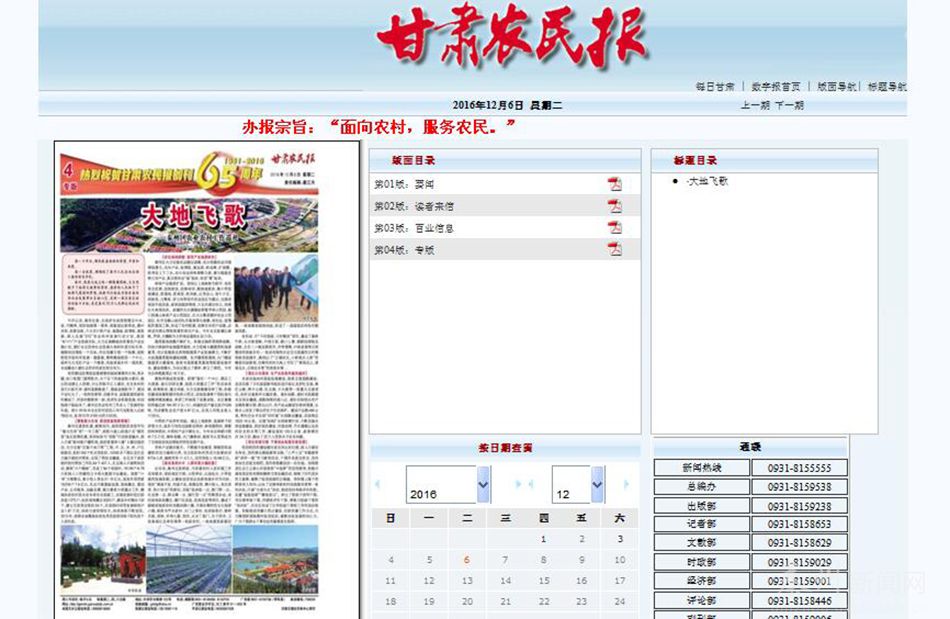Open 每日甘肃 navigation link
Viewport: 950px width, 619px height.
[x=715, y=87]
